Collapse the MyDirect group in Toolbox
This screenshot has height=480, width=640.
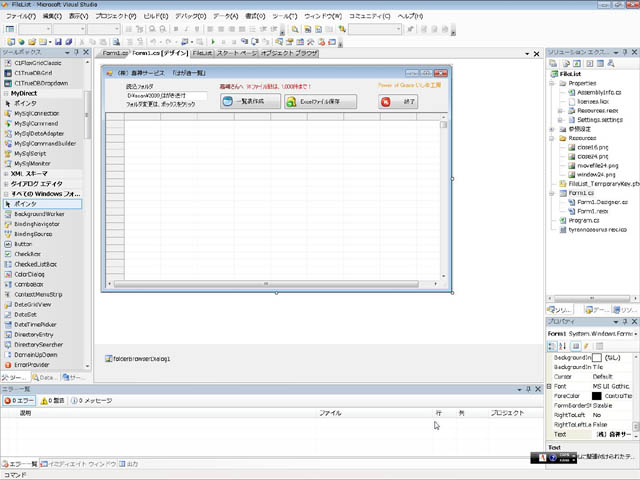[x=6, y=93]
